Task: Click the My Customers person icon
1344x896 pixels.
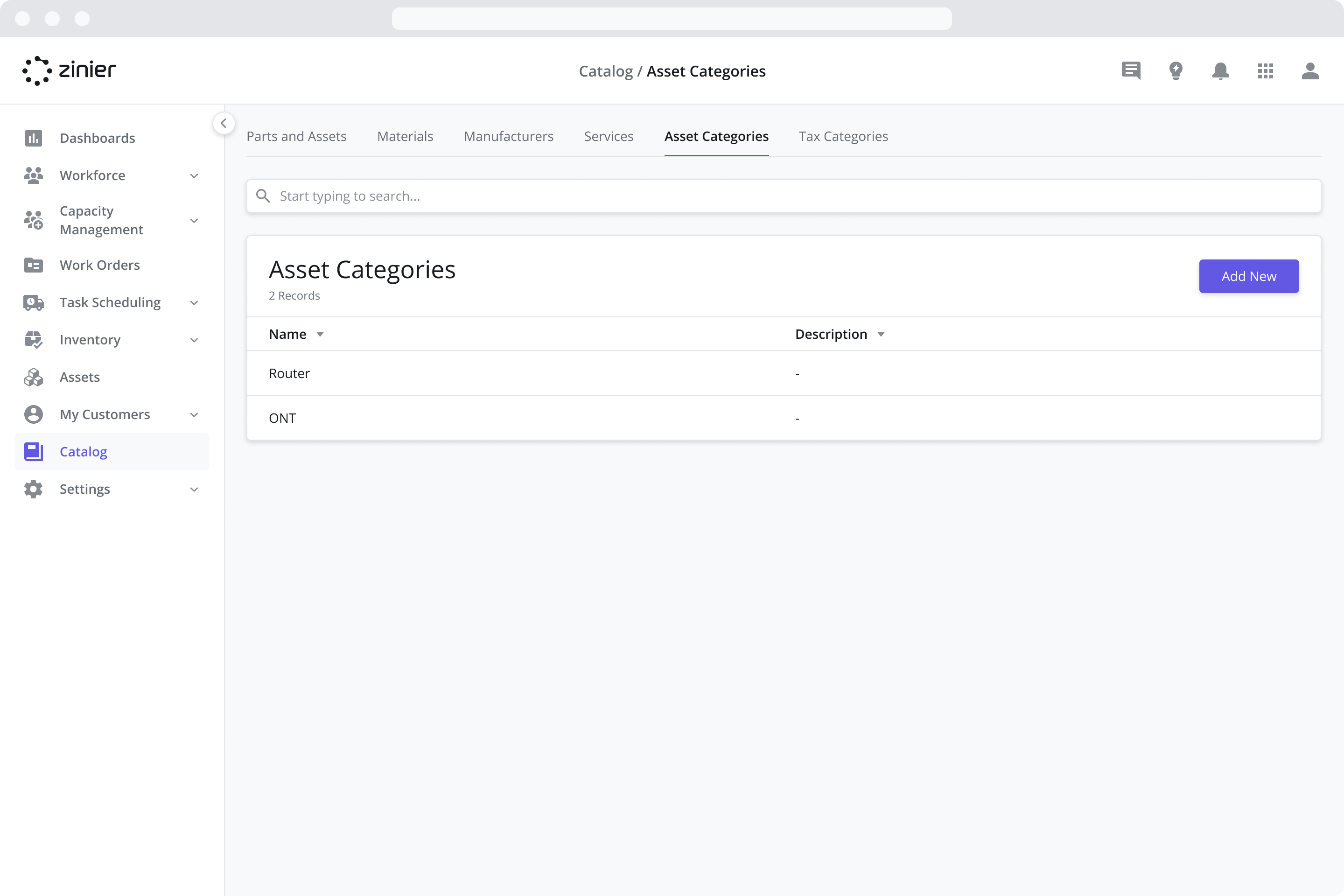Action: [34, 414]
